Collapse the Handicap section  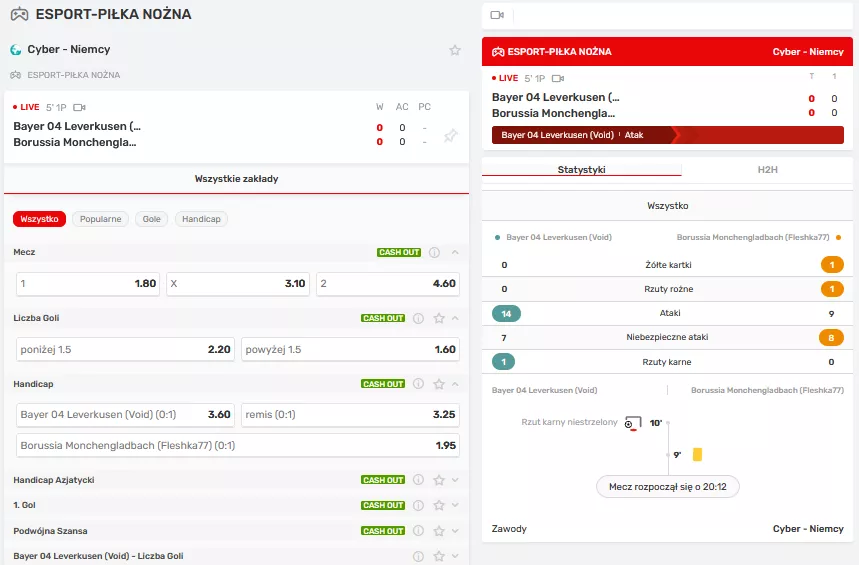455,384
